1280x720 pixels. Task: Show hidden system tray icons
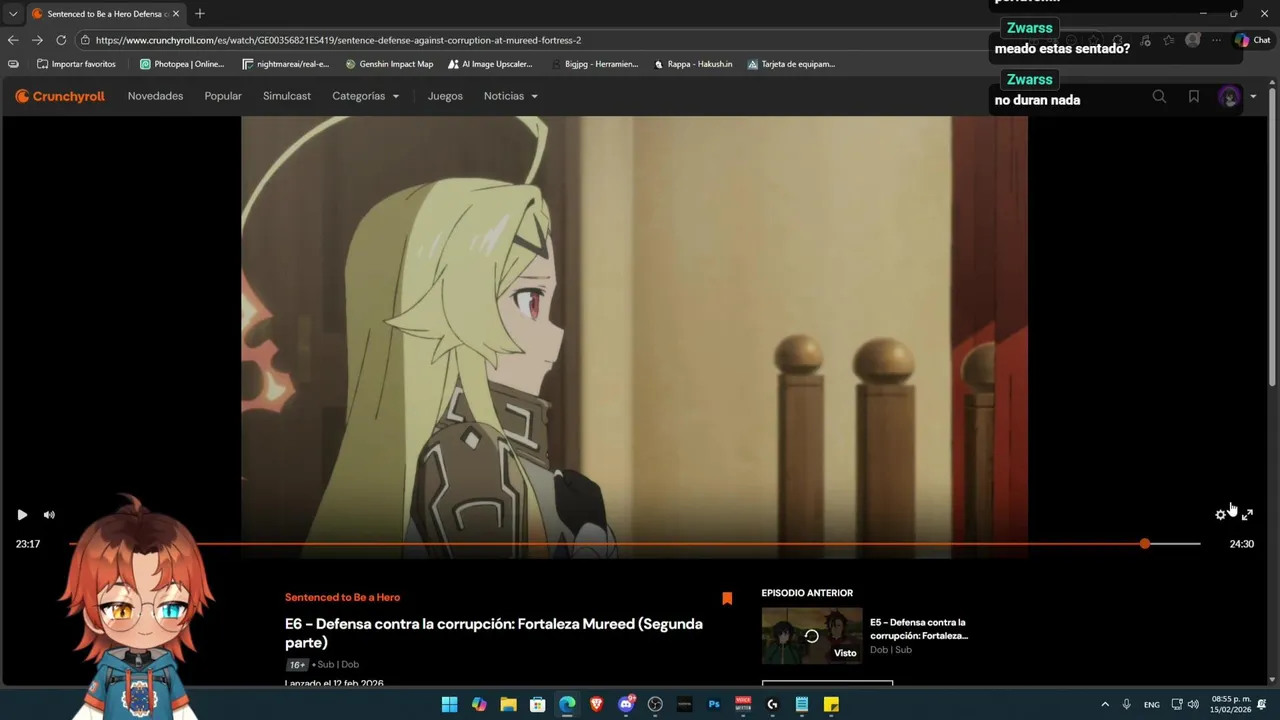coord(1105,704)
